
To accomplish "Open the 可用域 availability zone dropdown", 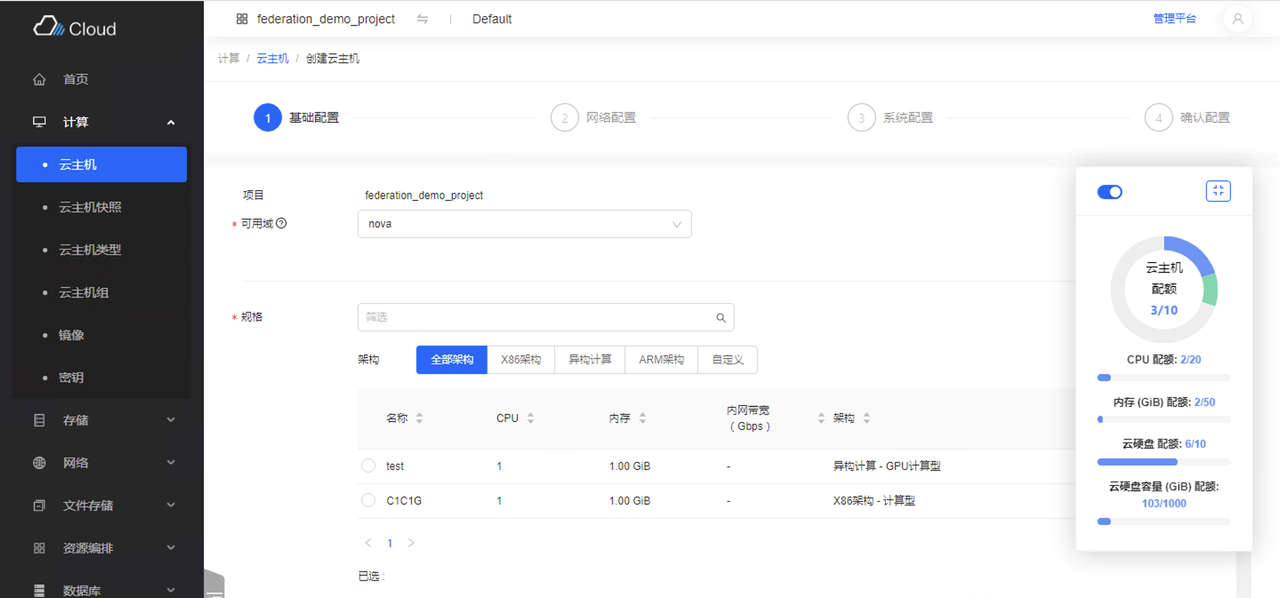I will (524, 224).
